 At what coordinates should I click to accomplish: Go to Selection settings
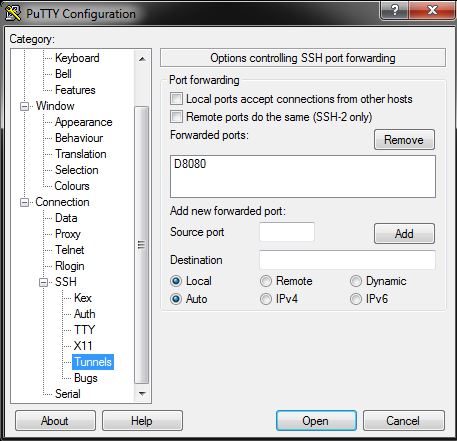tap(77, 170)
